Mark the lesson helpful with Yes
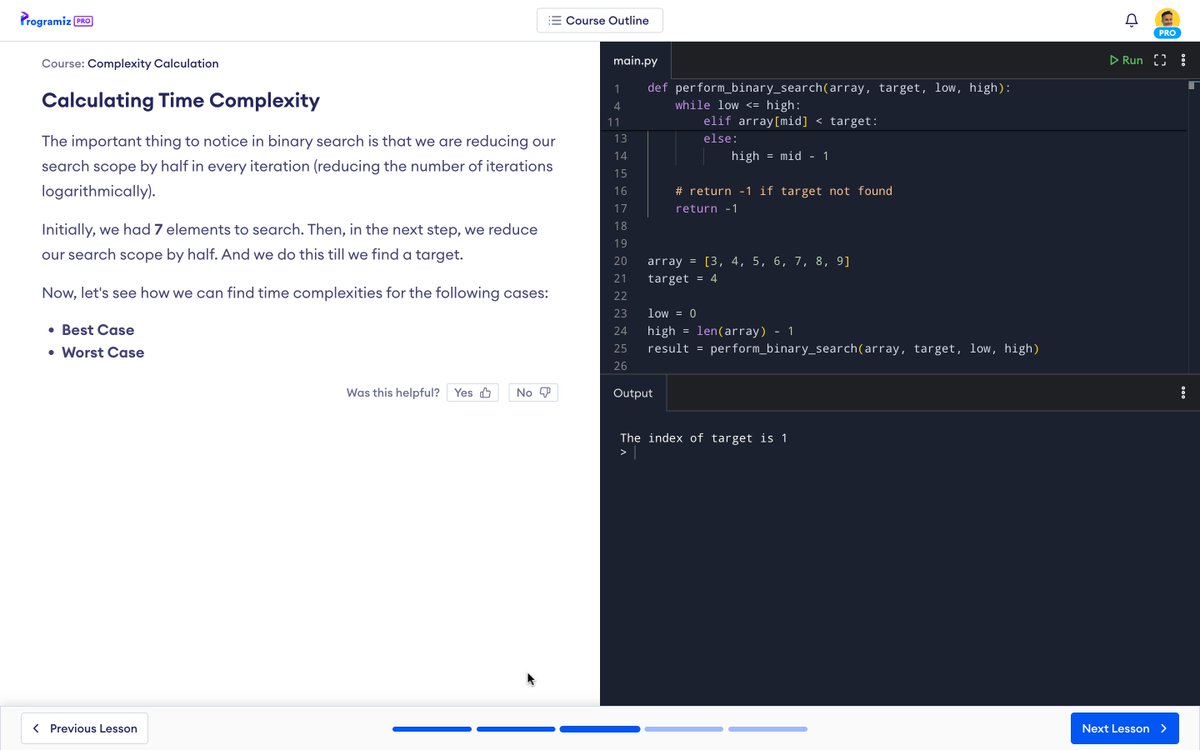The width and height of the screenshot is (1200, 750). [x=472, y=393]
